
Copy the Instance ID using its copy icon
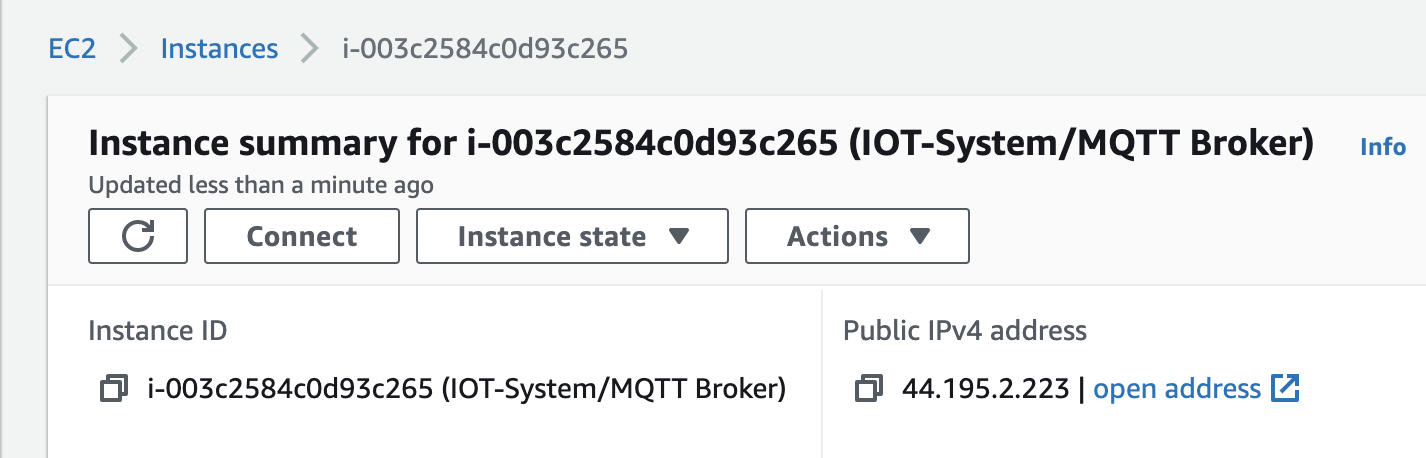click(x=115, y=388)
